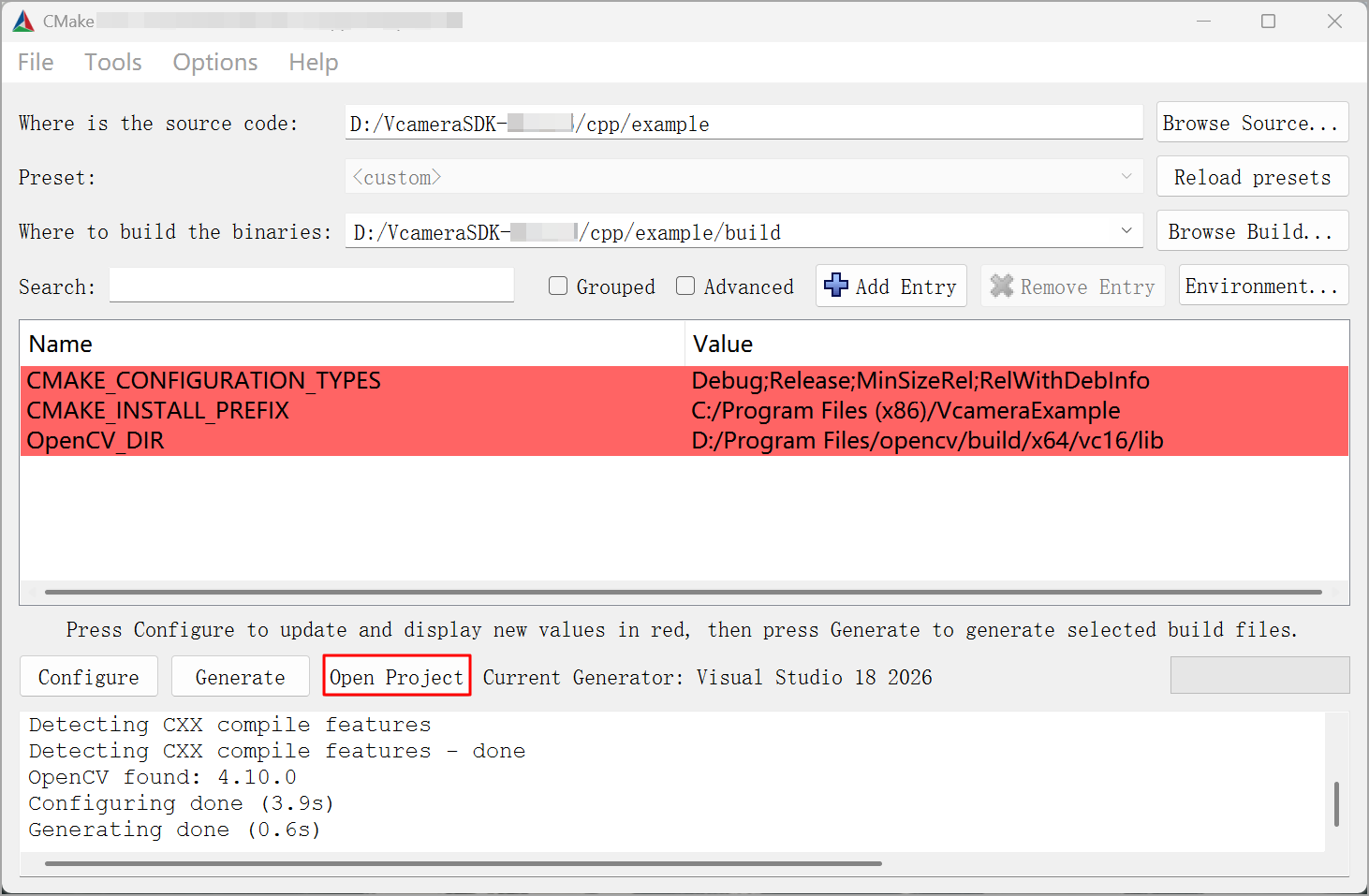Minimize the CMake window
Screen dimensions: 1369x896
(x=1204, y=21)
